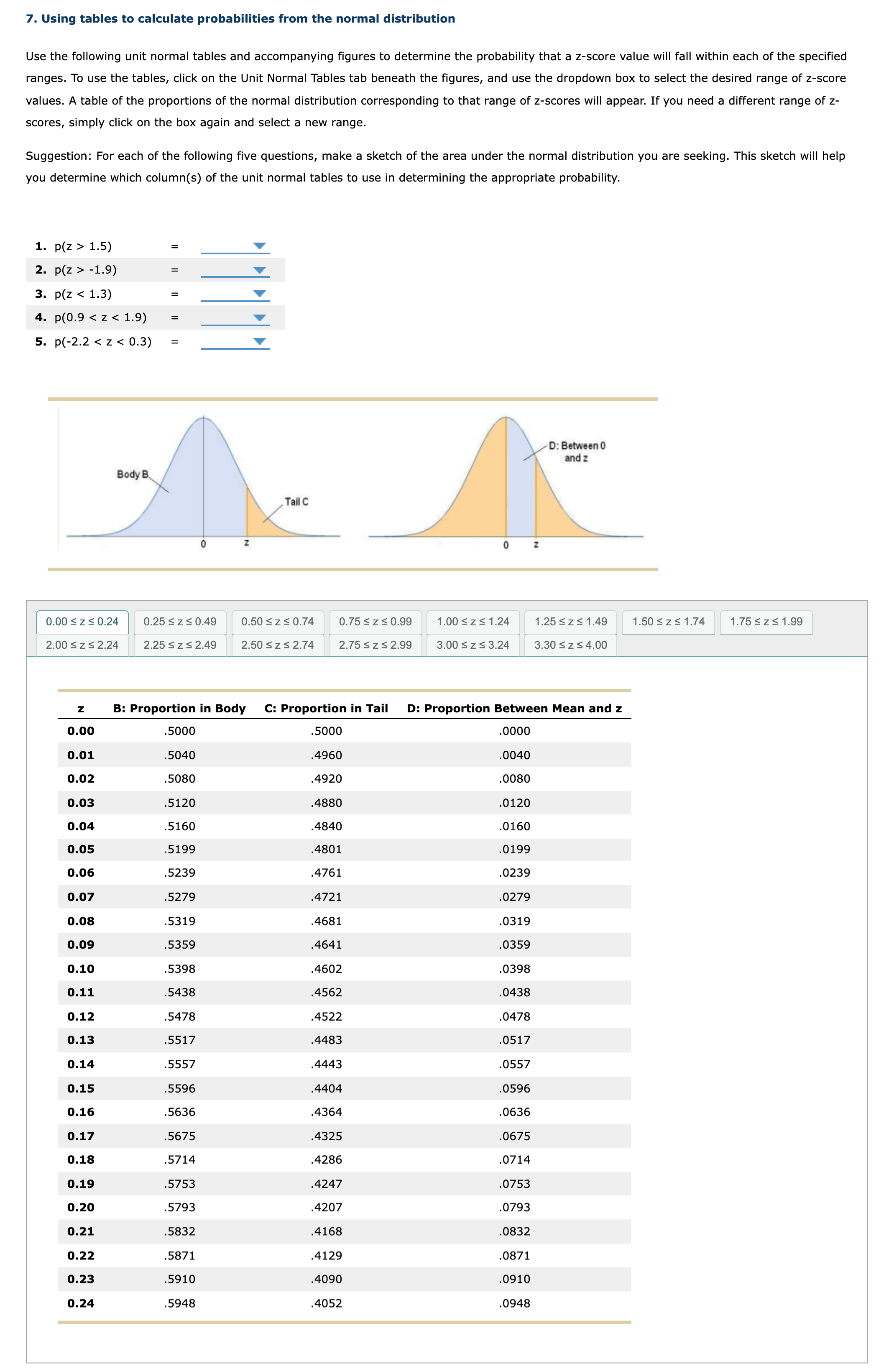Show the 0.75 ≤ z ≤ 0.99 table
The height and width of the screenshot is (1372, 894).
(375, 622)
